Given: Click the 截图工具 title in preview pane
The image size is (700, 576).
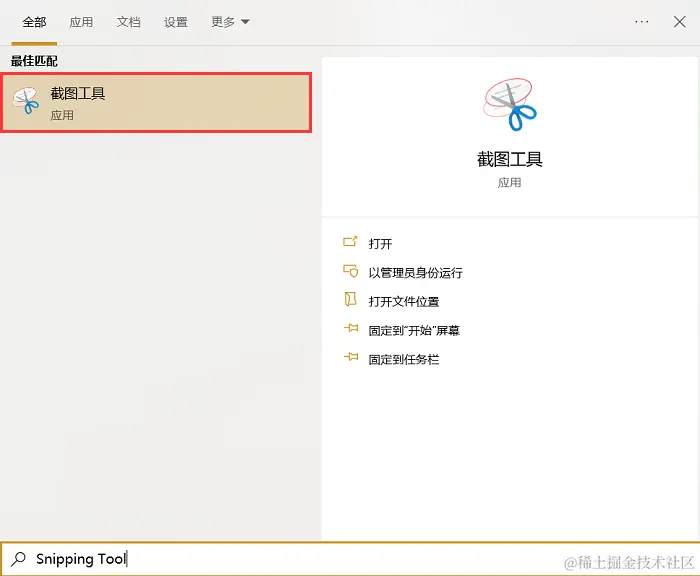Looking at the screenshot, I should coord(510,159).
